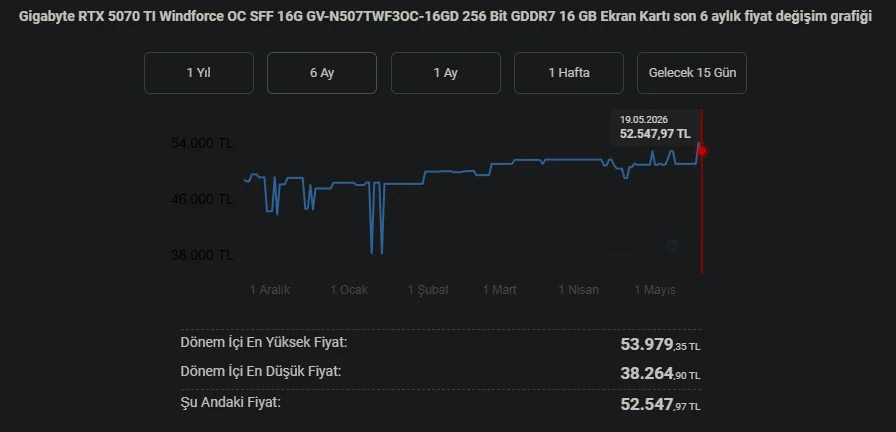Click the Şu Andaki Fiyat label
Viewport: 896px width, 432px height.
click(x=231, y=402)
